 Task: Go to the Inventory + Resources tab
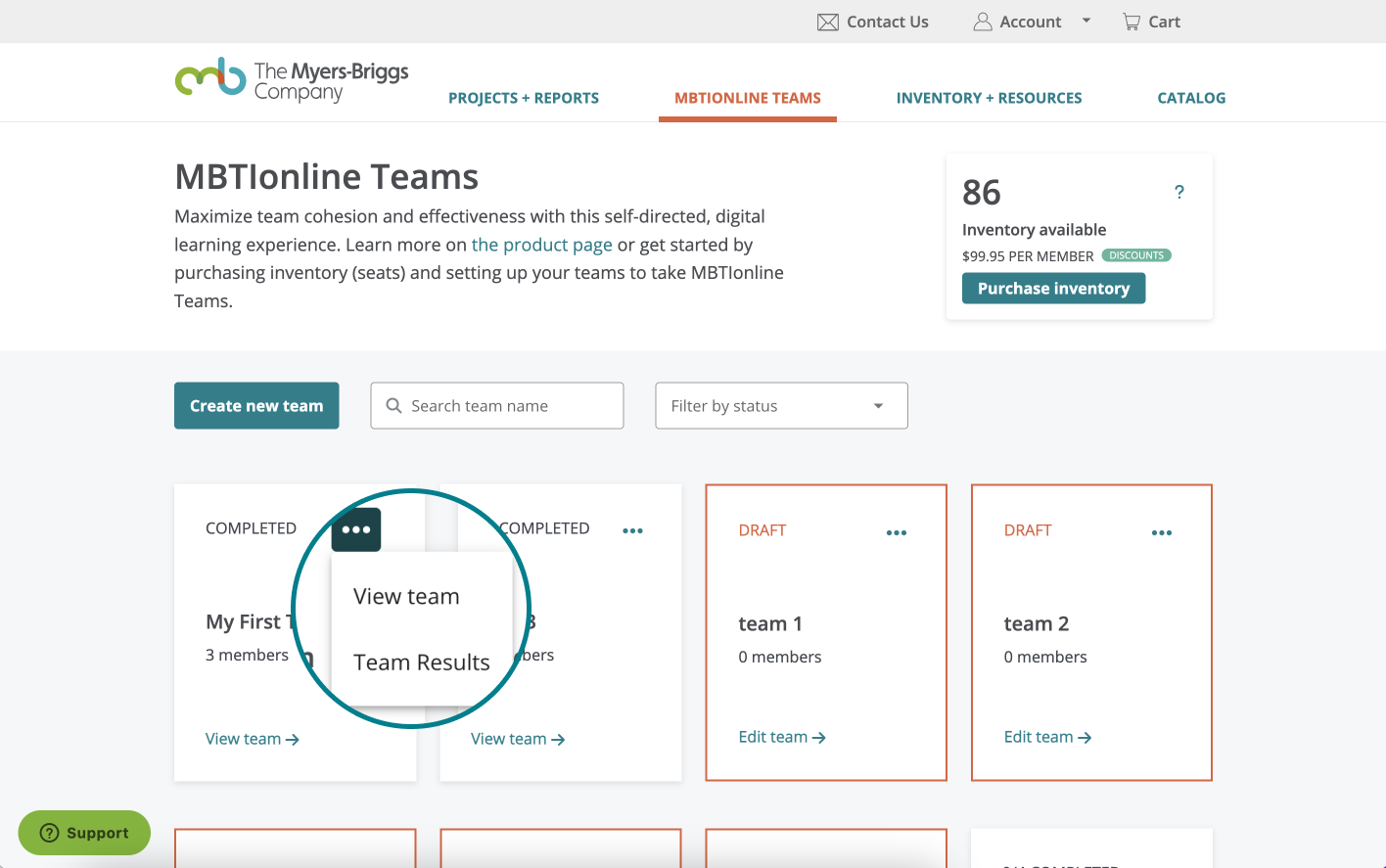(990, 98)
